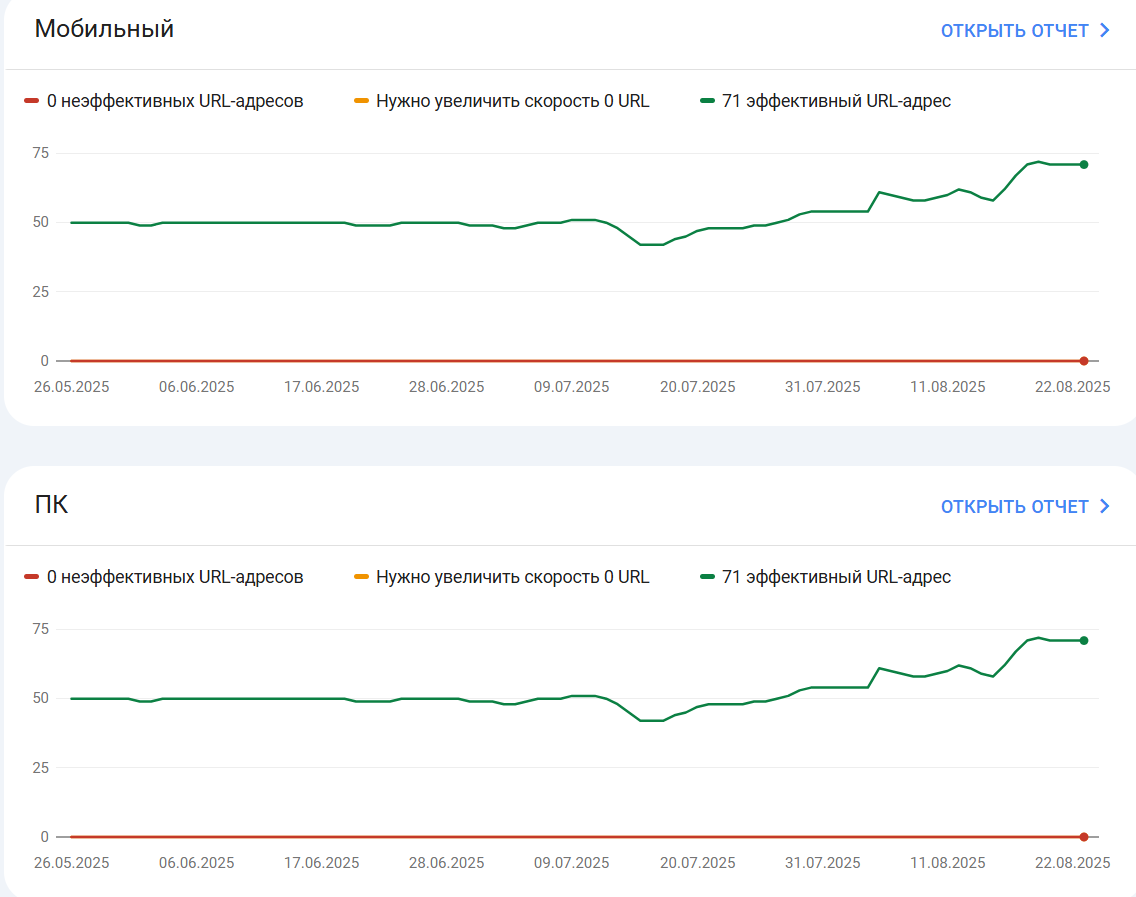The width and height of the screenshot is (1136, 897).
Task: Click the 06.06.2025 date label on the Мобильный chart
Action: pos(197,387)
